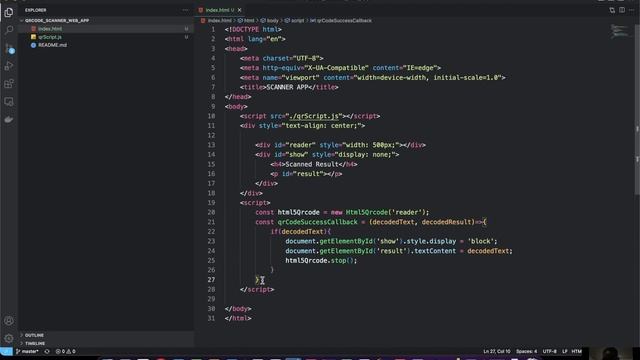The width and height of the screenshot is (640, 360).
Task: Click the ./qrScript.js link on line 10
Action: coord(314,116)
